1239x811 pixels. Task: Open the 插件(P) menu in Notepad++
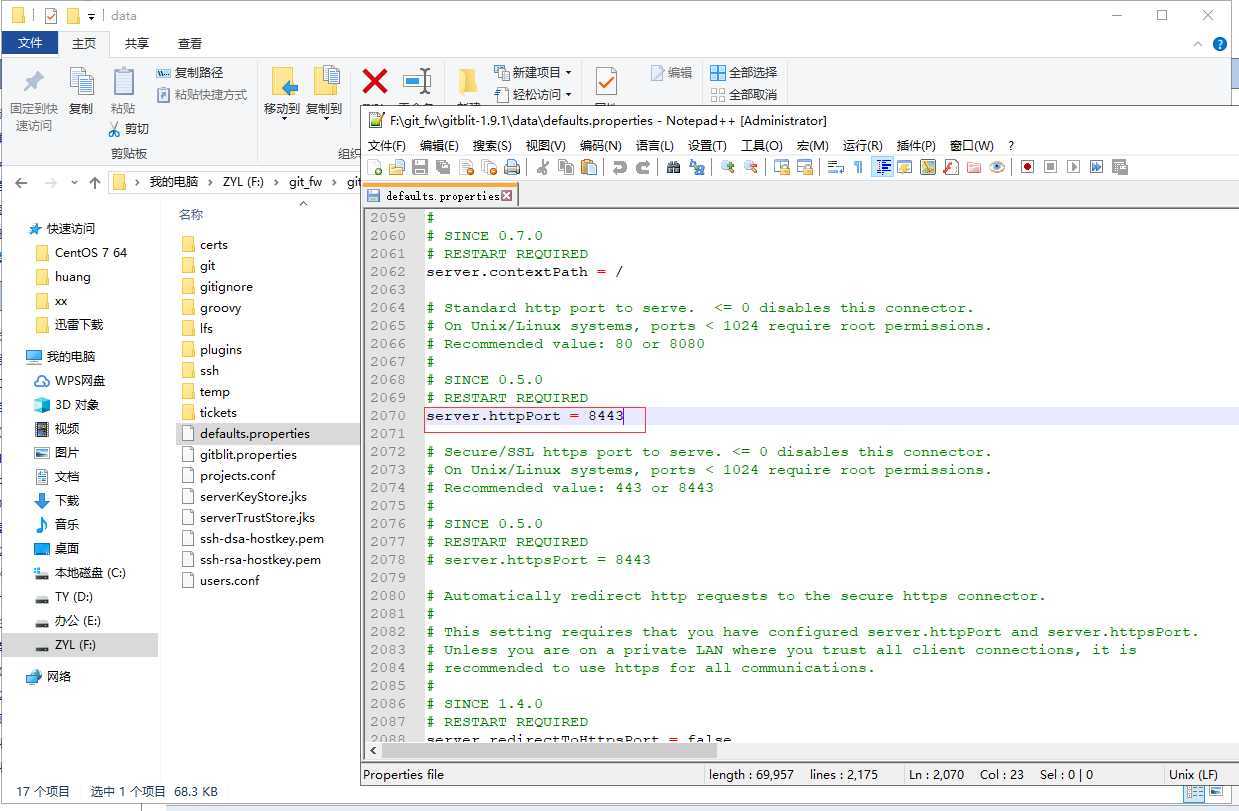(x=916, y=145)
